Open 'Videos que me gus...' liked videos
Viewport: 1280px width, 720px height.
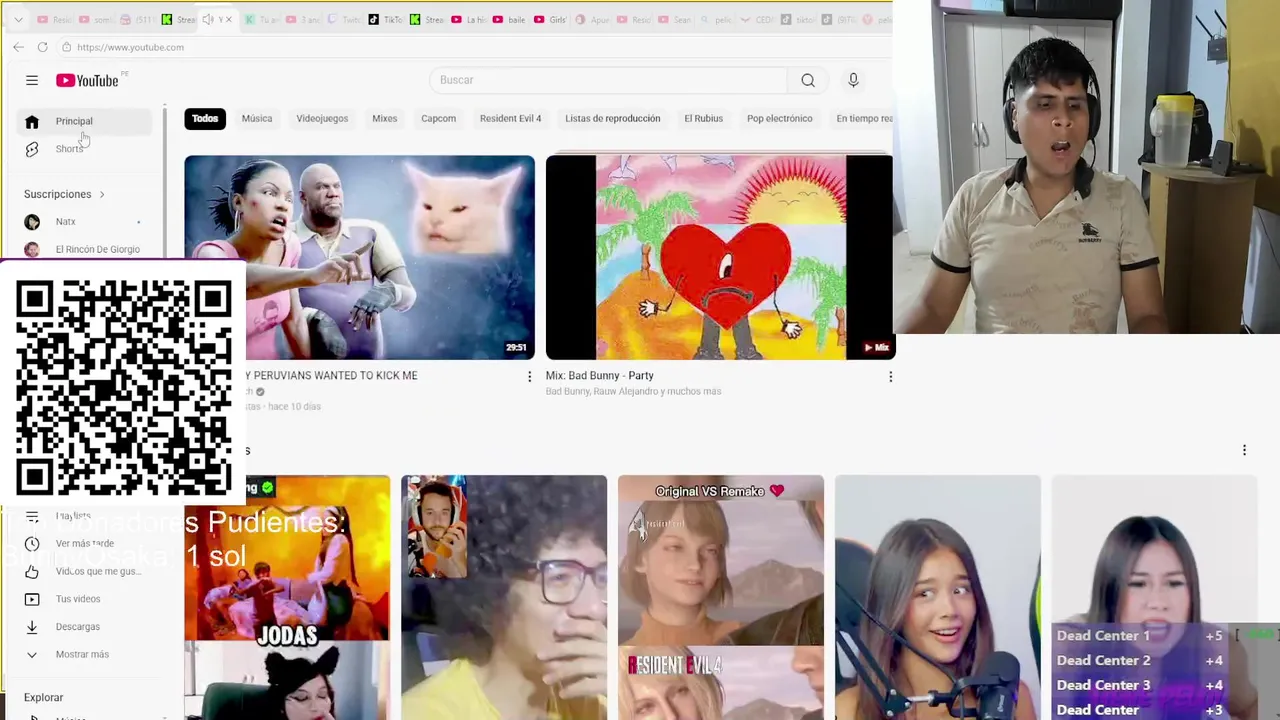tap(85, 572)
